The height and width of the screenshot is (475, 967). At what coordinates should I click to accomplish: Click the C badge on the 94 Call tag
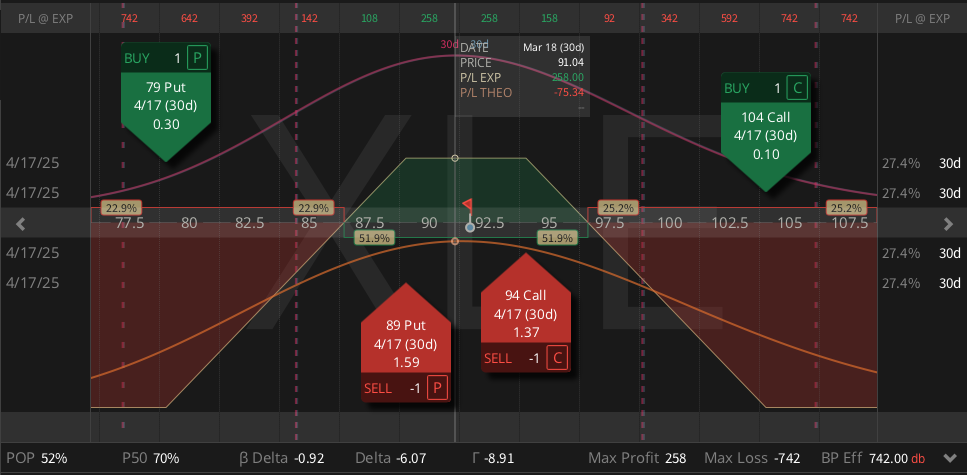pyautogui.click(x=557, y=358)
